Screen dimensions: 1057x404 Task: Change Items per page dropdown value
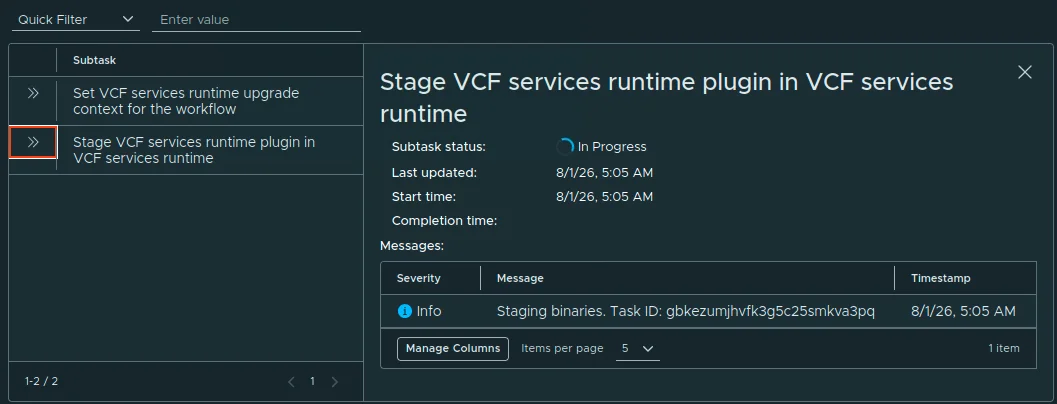(637, 349)
